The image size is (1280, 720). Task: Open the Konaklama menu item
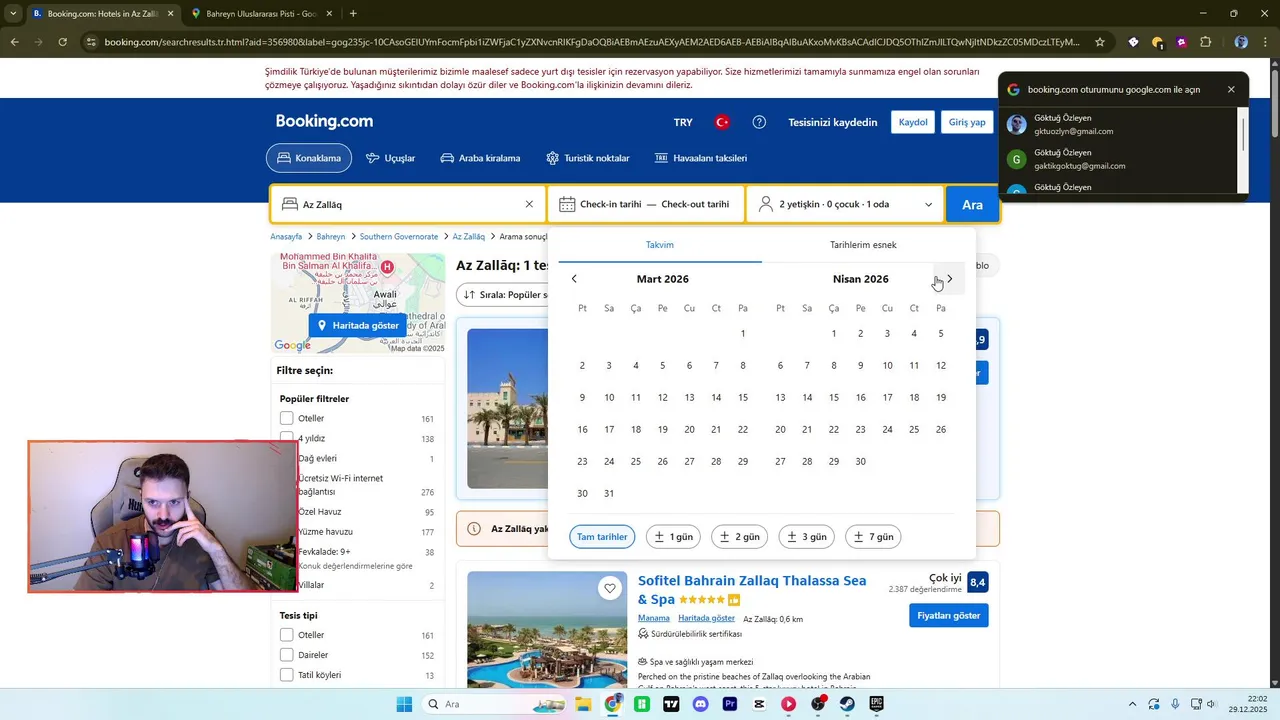[x=309, y=158]
